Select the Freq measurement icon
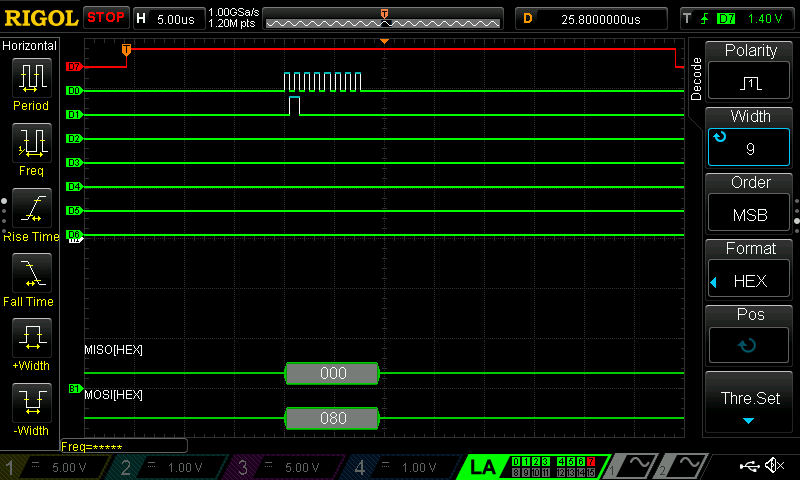800x480 pixels. point(31,148)
